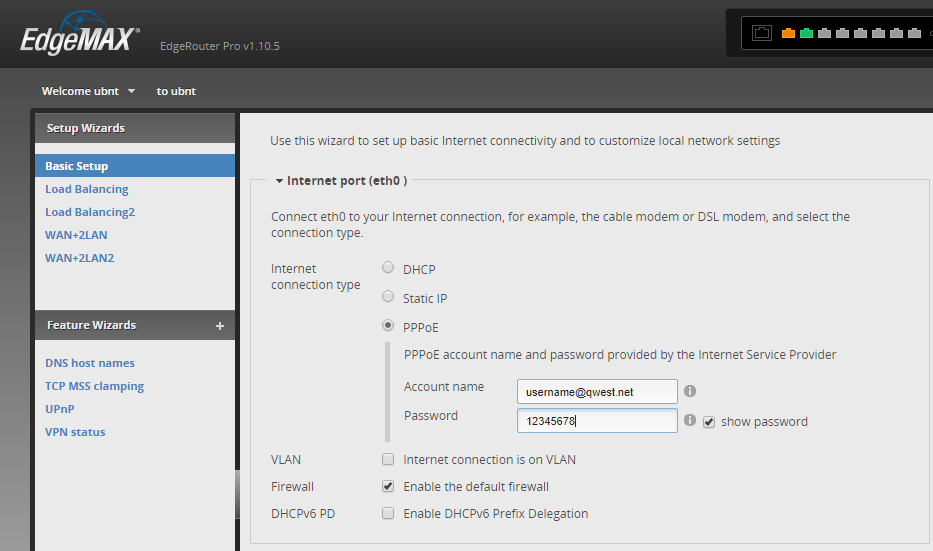Image resolution: width=933 pixels, height=551 pixels.
Task: Select the PPPoE radio button
Action: [388, 325]
